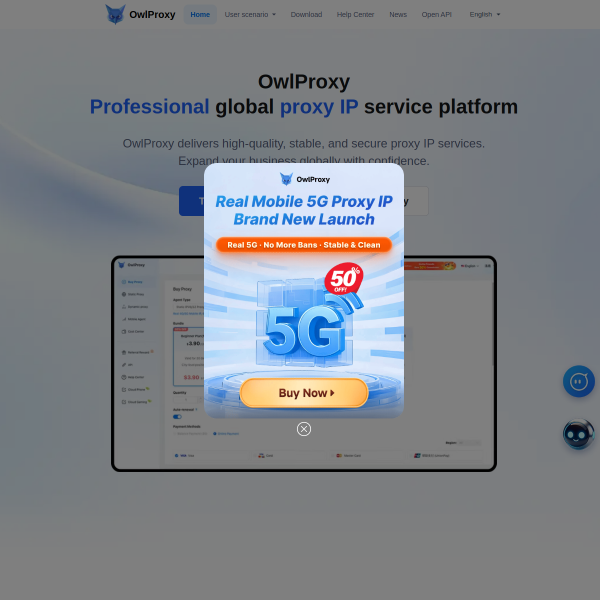
Task: Click the 50% OFF red badge
Action: pyautogui.click(x=344, y=279)
